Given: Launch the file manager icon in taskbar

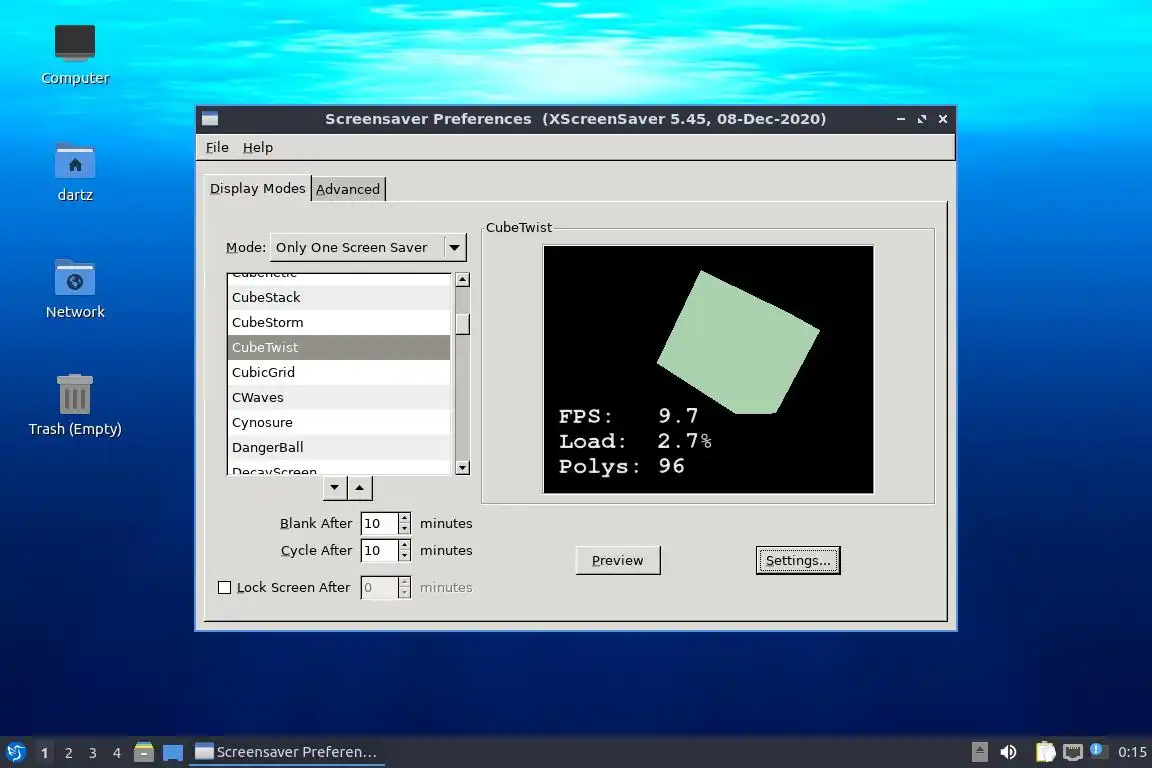Looking at the screenshot, I should pos(144,752).
